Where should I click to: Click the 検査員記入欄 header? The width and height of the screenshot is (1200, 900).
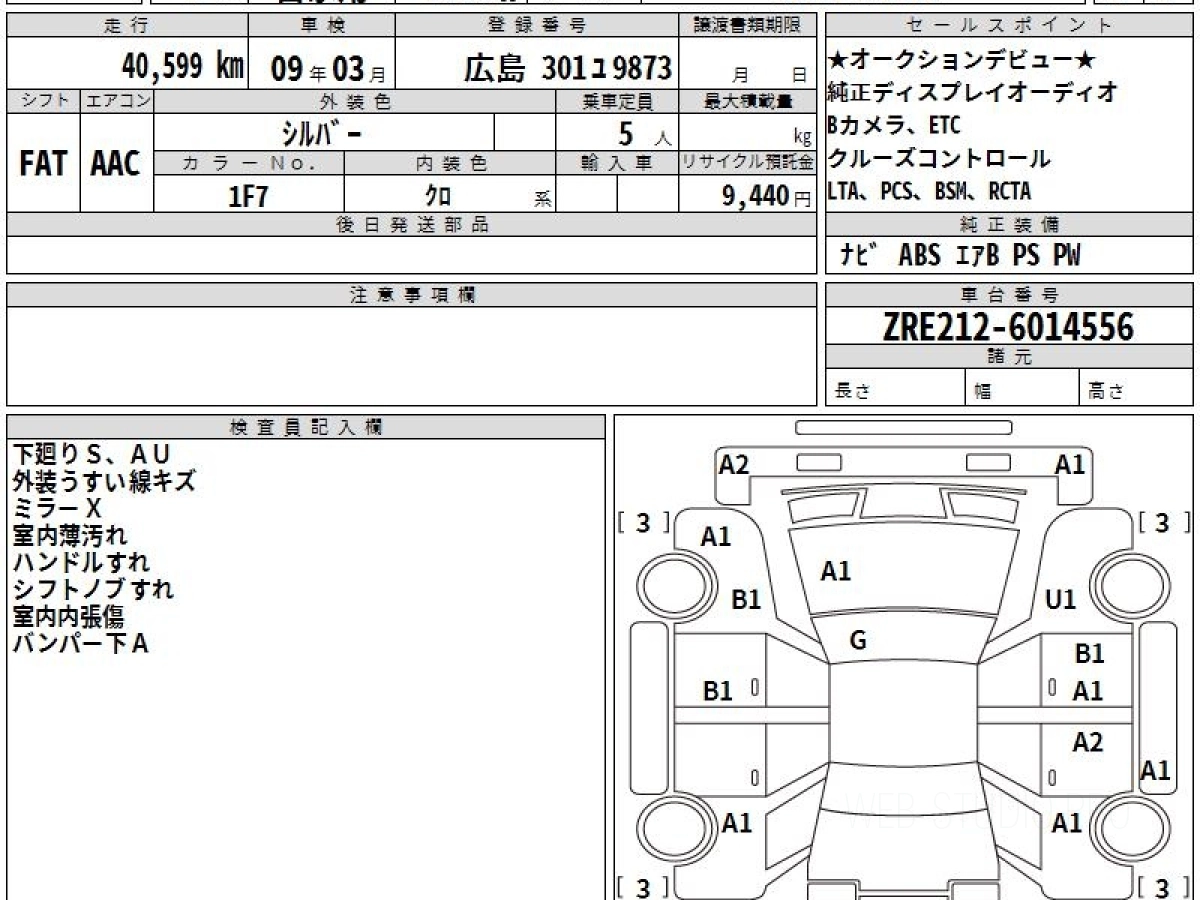point(306,427)
